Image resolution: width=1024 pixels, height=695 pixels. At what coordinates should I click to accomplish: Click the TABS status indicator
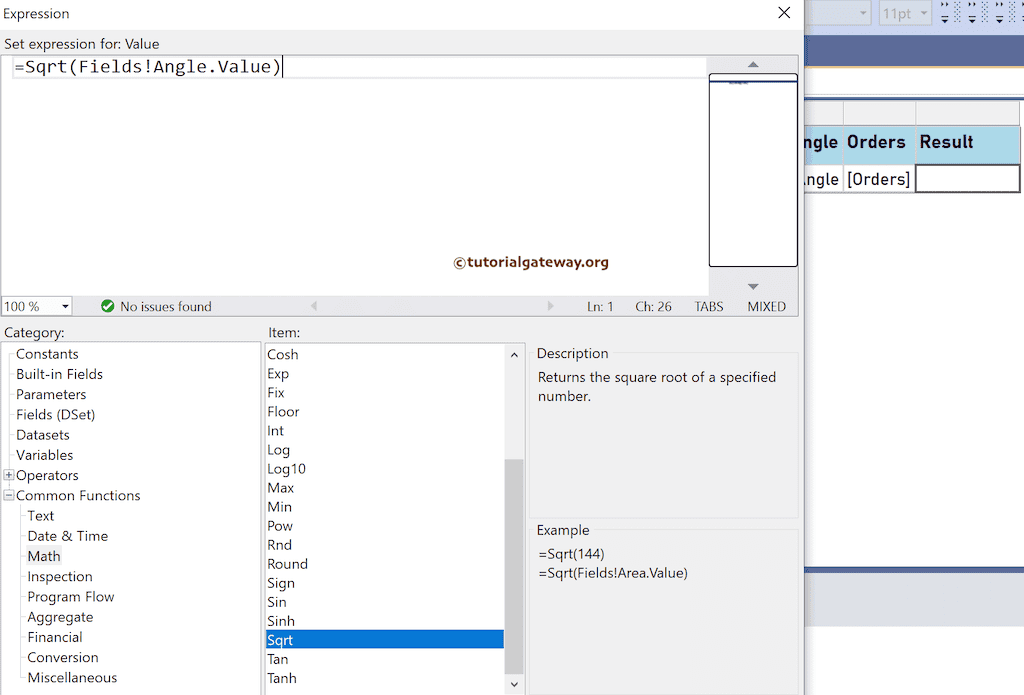[709, 306]
